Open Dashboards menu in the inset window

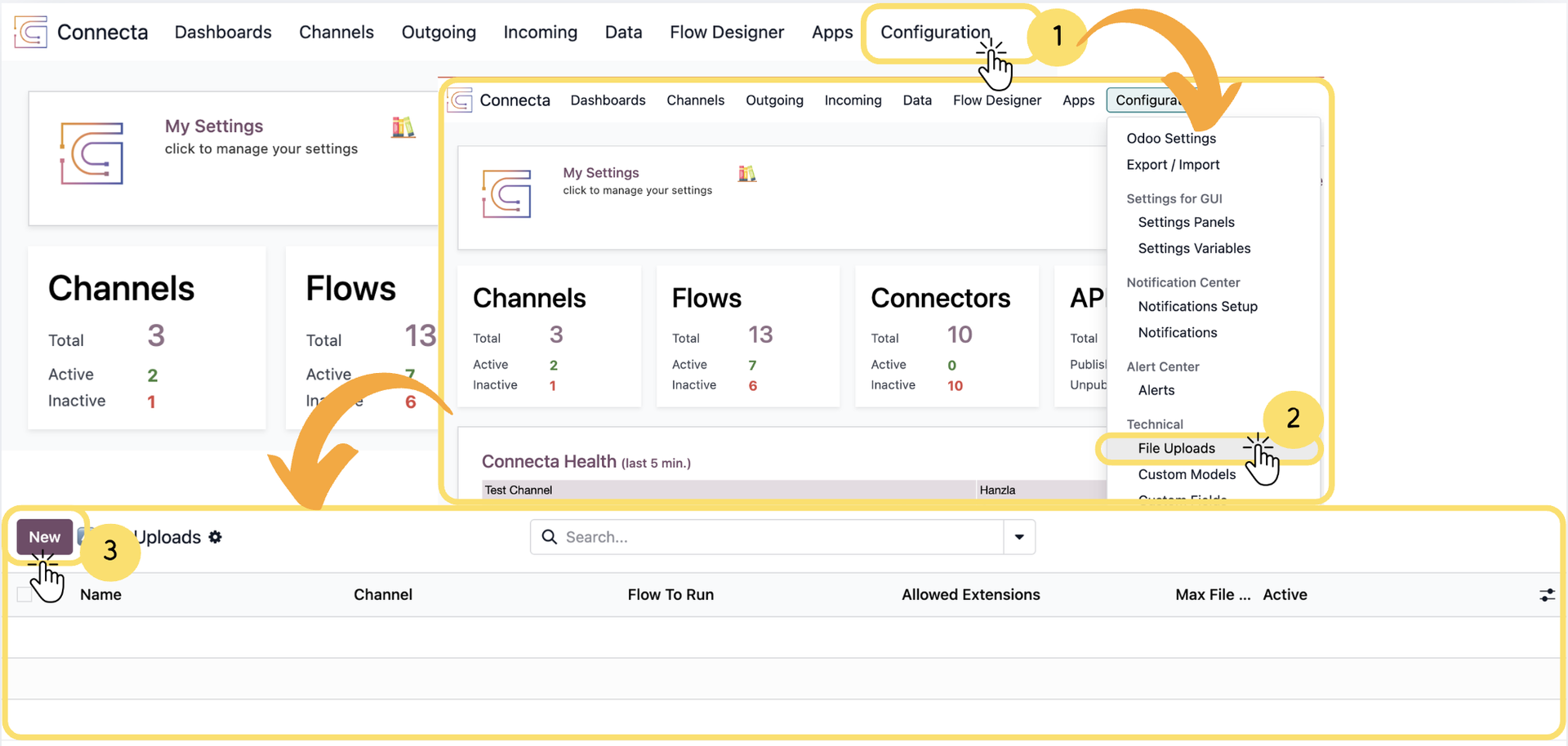point(608,100)
